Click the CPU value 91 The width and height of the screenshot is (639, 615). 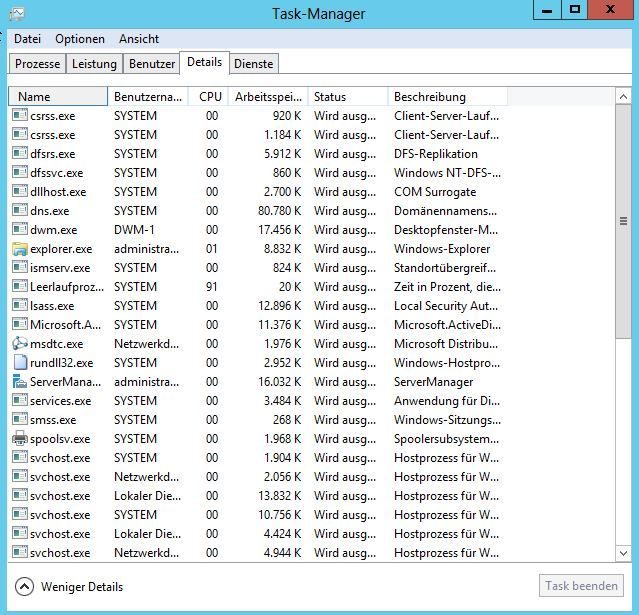coord(212,287)
